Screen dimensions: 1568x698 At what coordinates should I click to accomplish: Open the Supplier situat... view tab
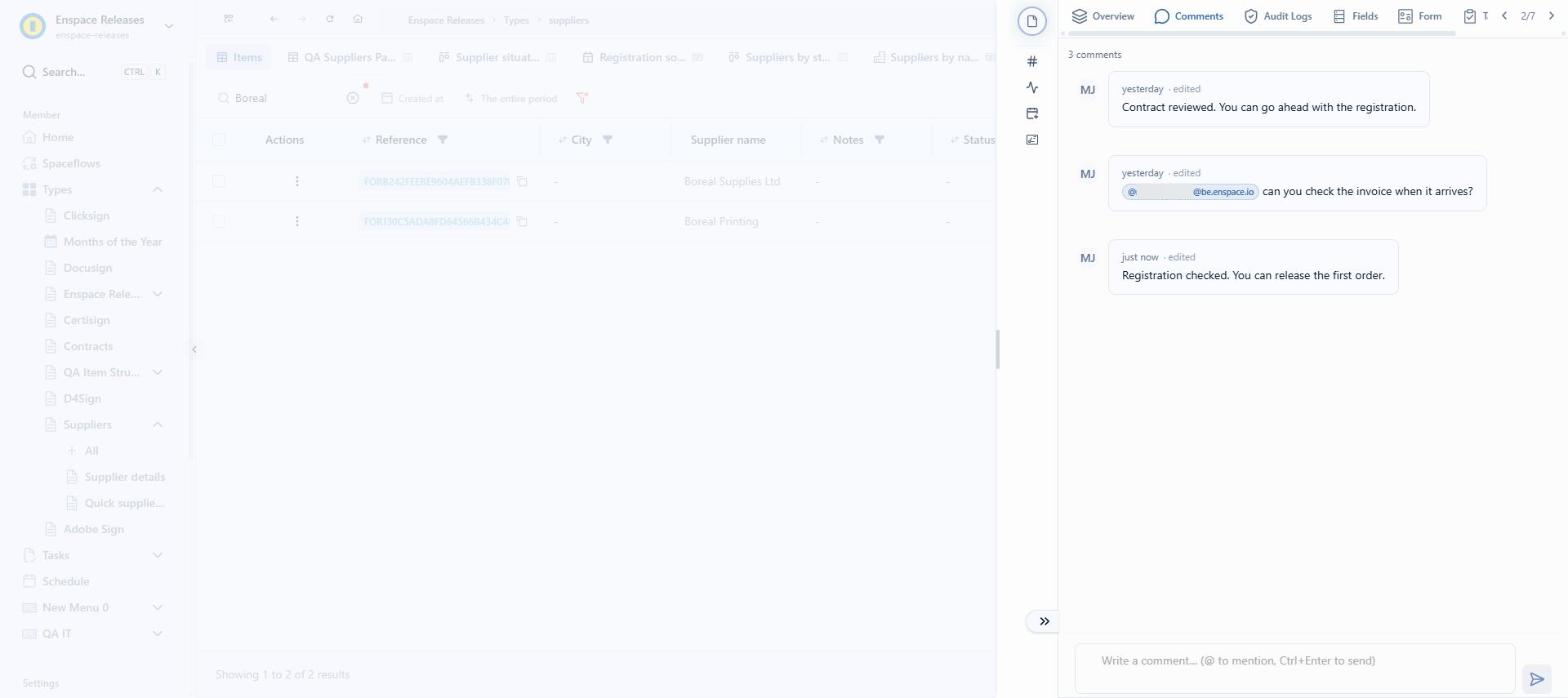[x=497, y=57]
